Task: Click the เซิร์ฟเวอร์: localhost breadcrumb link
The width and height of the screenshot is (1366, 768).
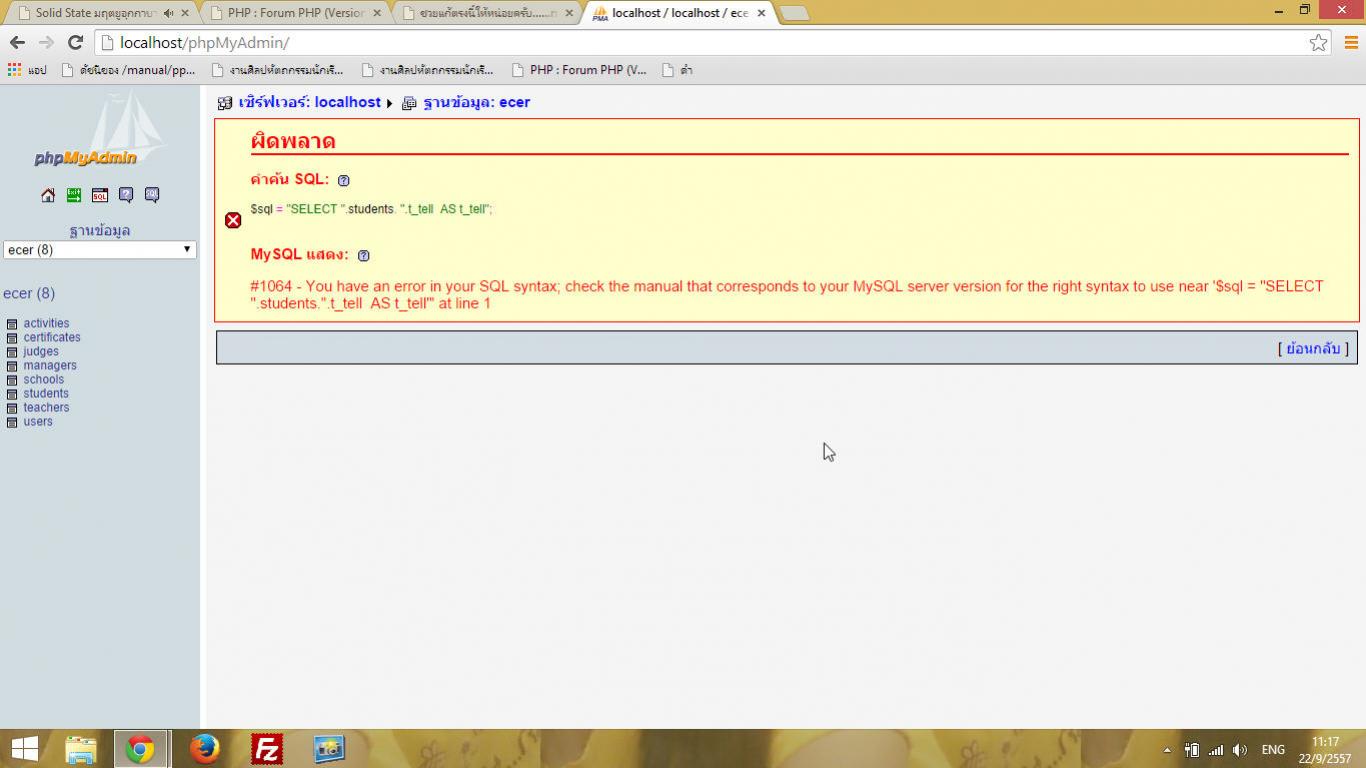Action: [309, 102]
